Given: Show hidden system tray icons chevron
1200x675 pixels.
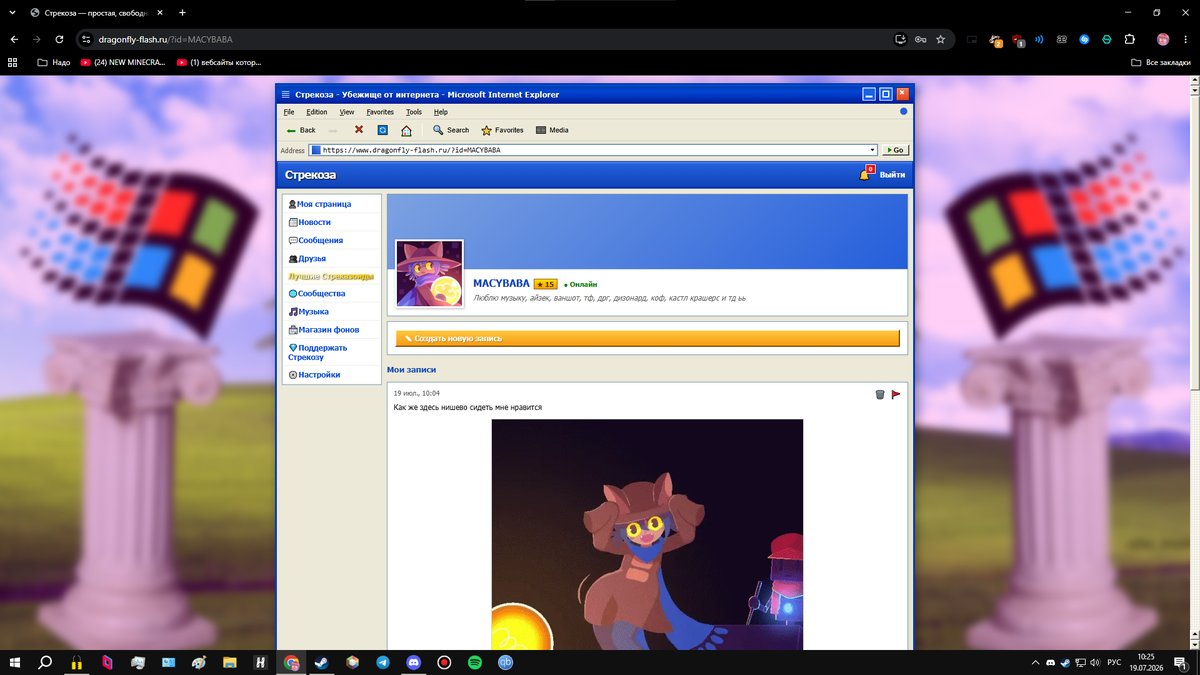Looking at the screenshot, I should click(x=1035, y=663).
